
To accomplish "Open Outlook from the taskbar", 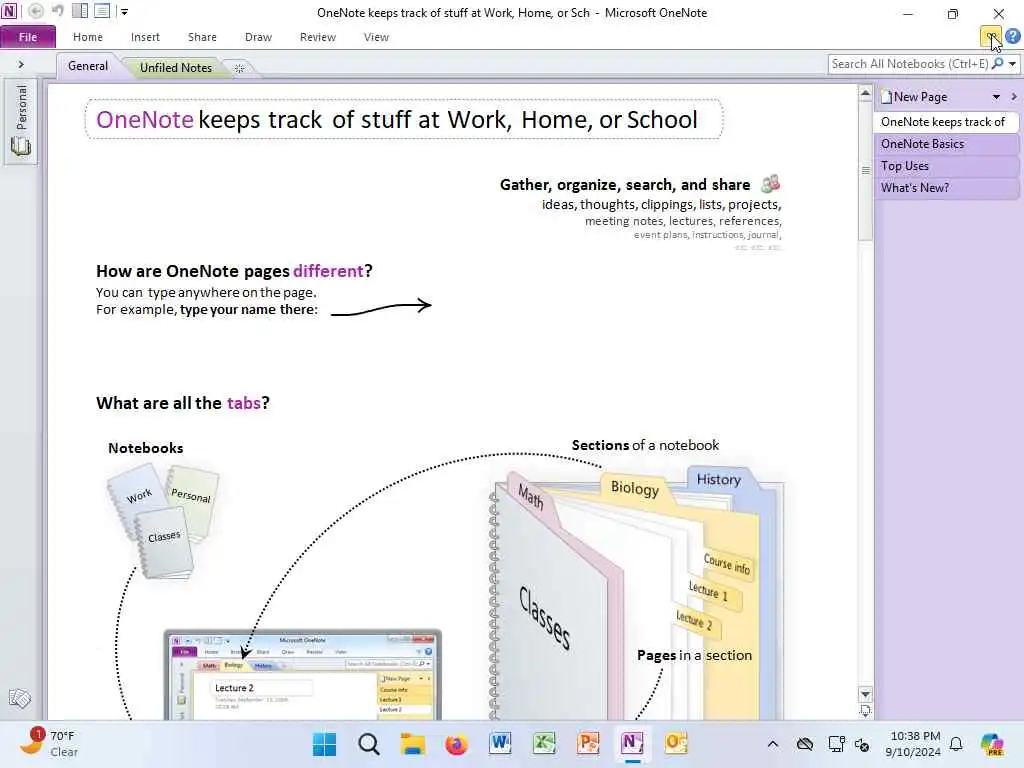I will click(677, 744).
